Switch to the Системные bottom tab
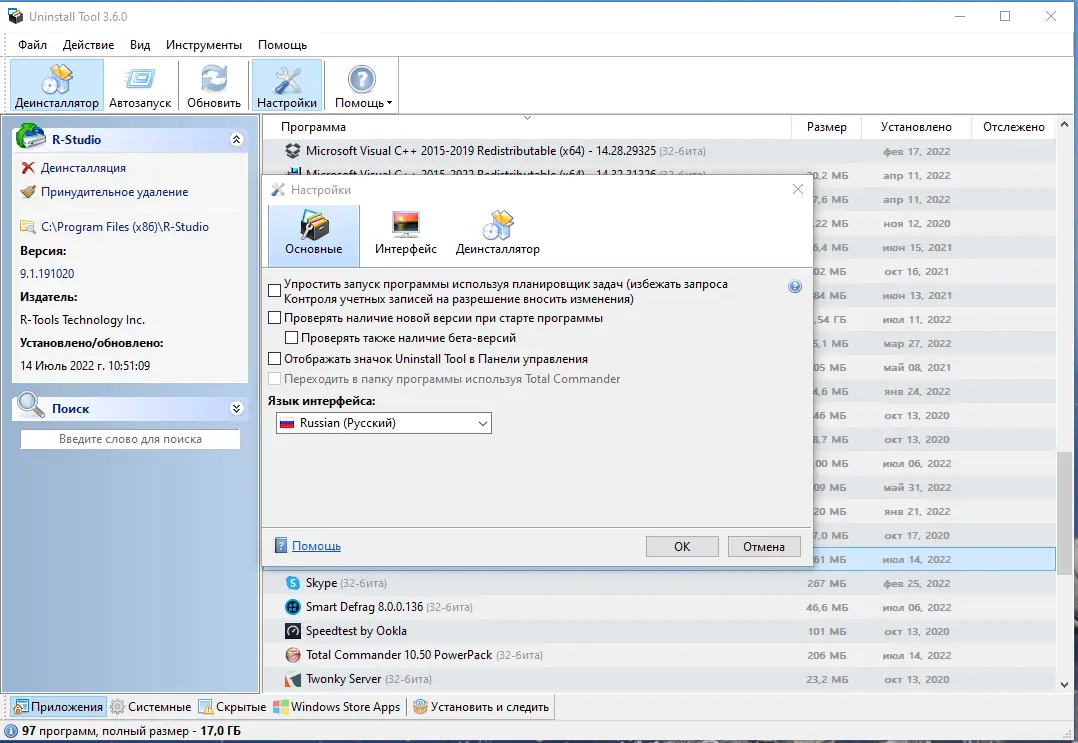 coord(151,707)
